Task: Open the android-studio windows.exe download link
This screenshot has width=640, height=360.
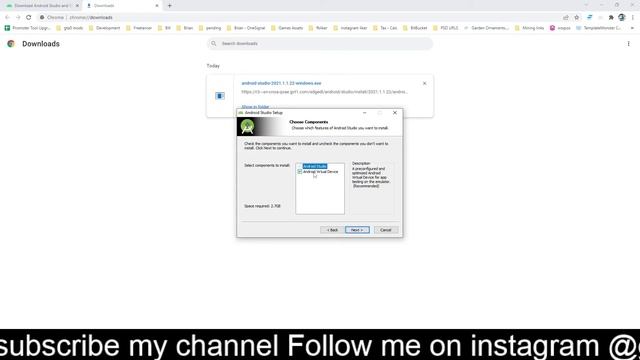Action: tap(281, 83)
